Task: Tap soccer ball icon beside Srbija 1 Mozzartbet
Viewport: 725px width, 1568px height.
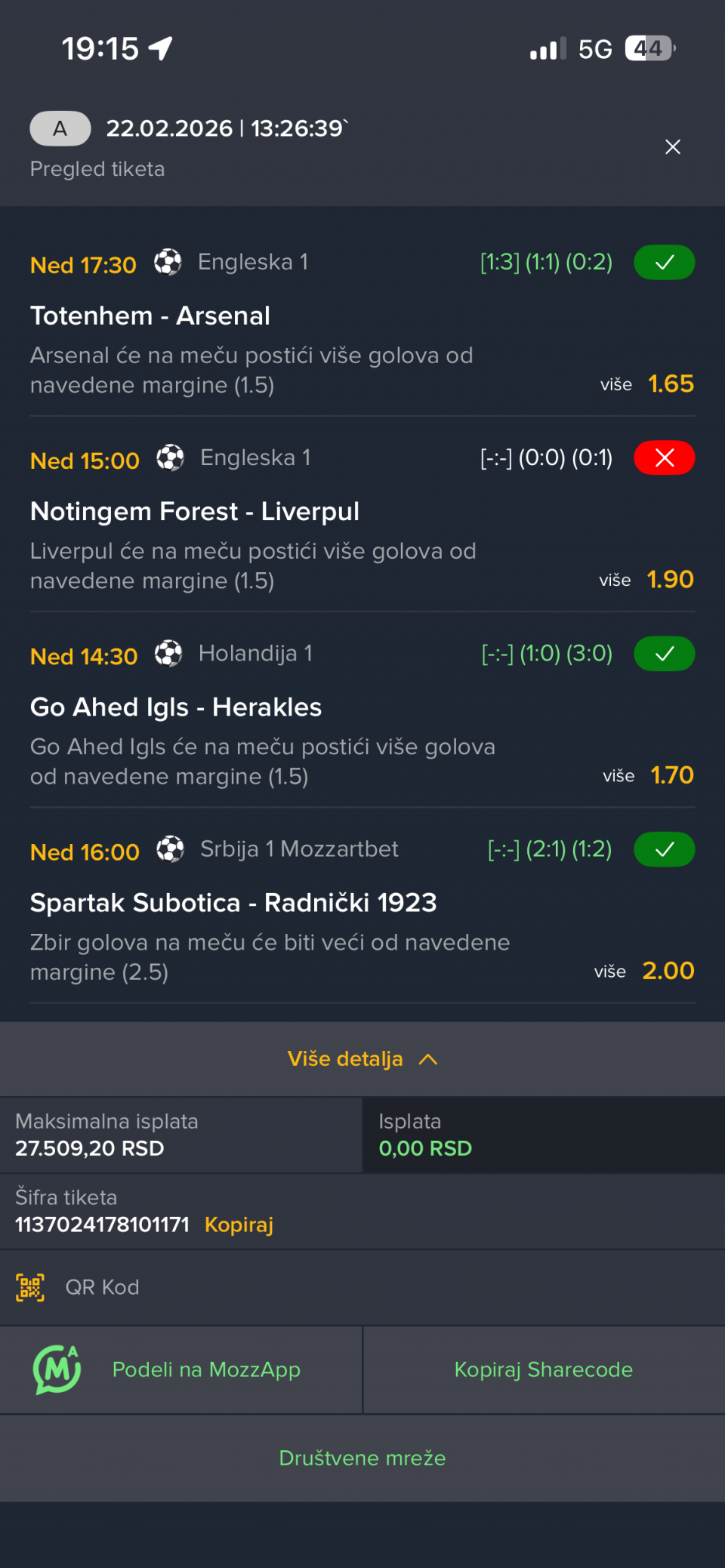Action: [x=170, y=849]
